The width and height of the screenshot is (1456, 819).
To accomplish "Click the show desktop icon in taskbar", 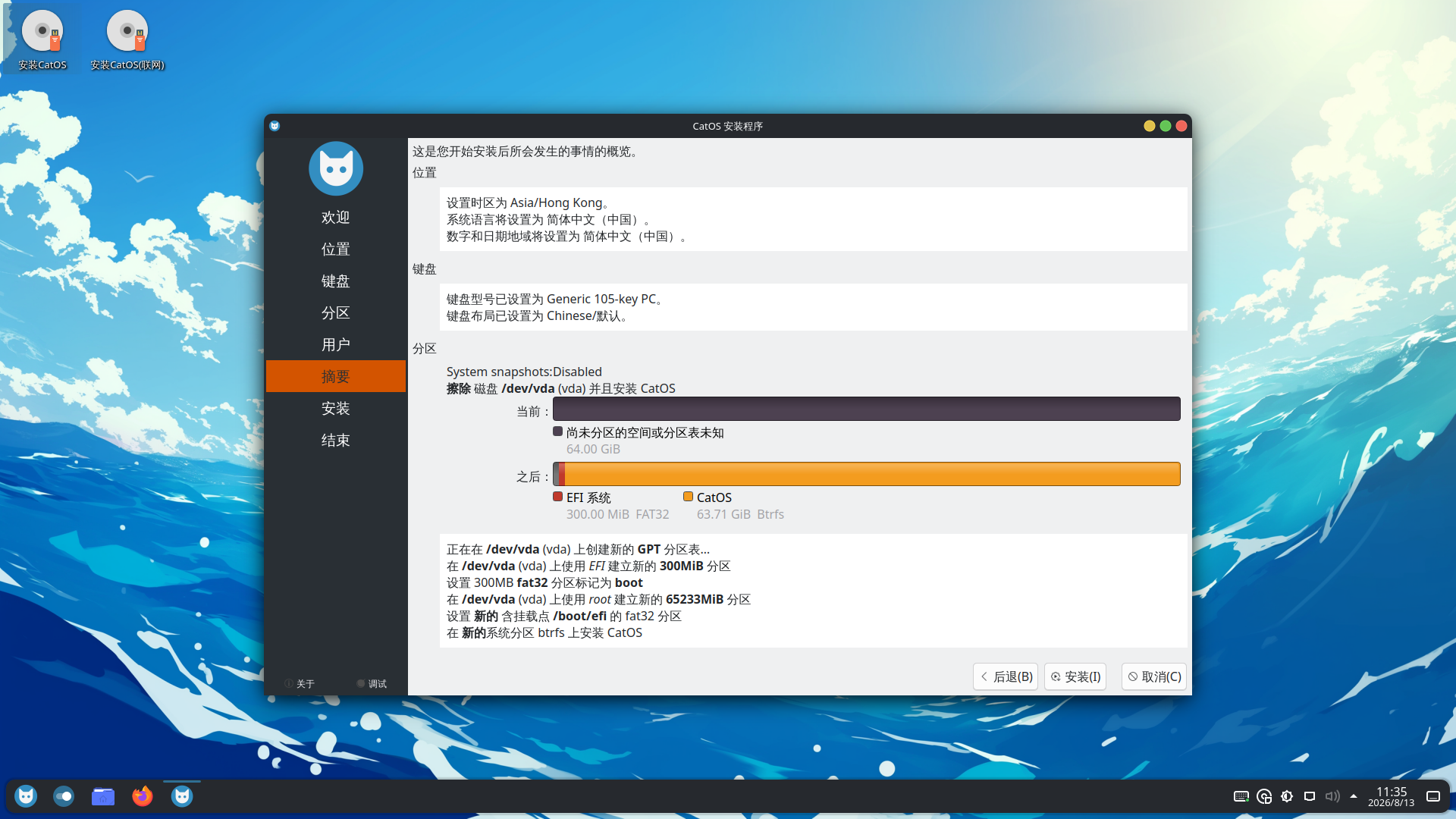I will coord(1433,796).
